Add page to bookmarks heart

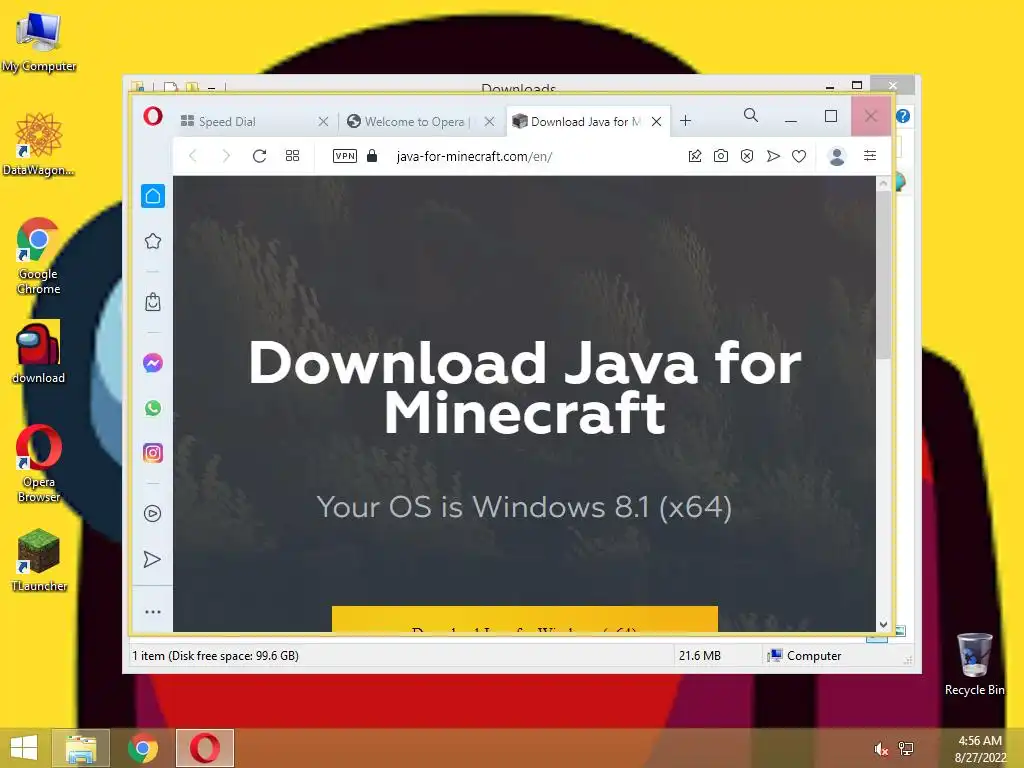click(x=799, y=156)
